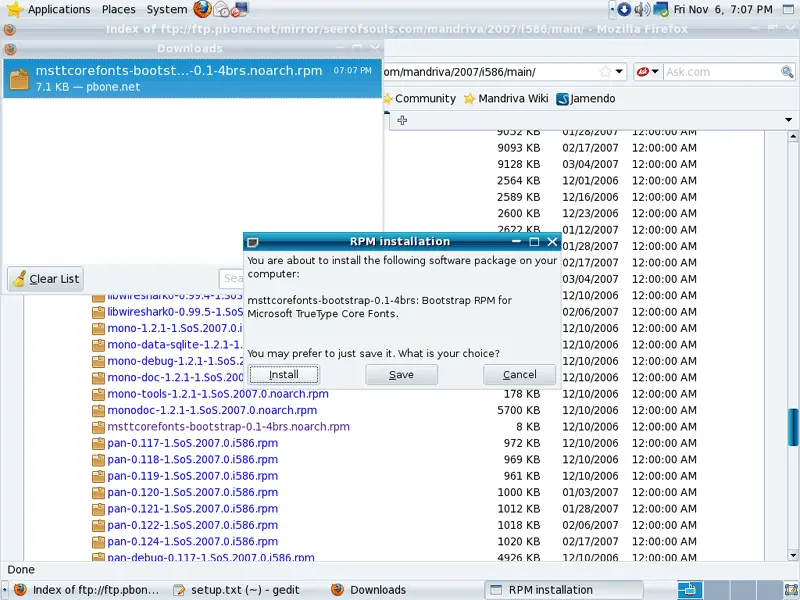Cancel the RPM installation dialog
The height and width of the screenshot is (600, 800).
click(x=519, y=374)
